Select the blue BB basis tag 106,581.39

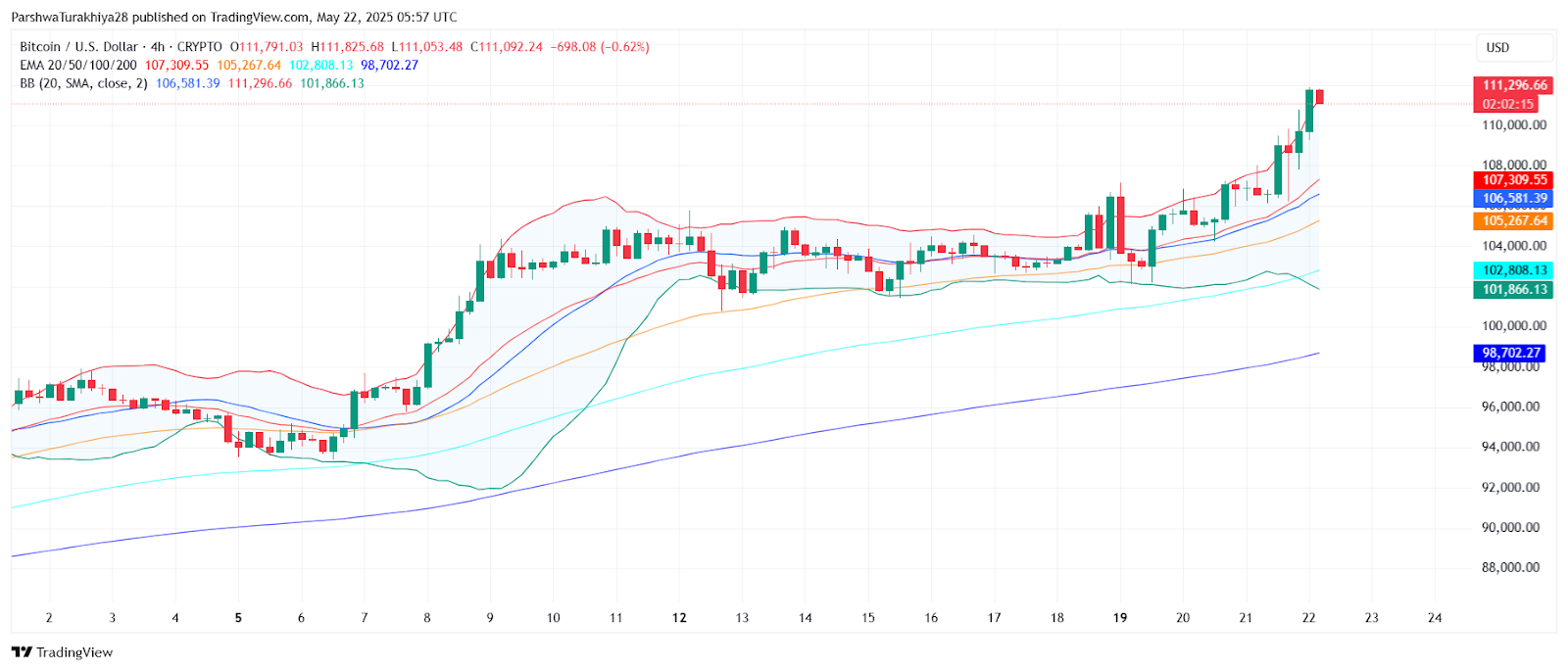(x=1514, y=198)
